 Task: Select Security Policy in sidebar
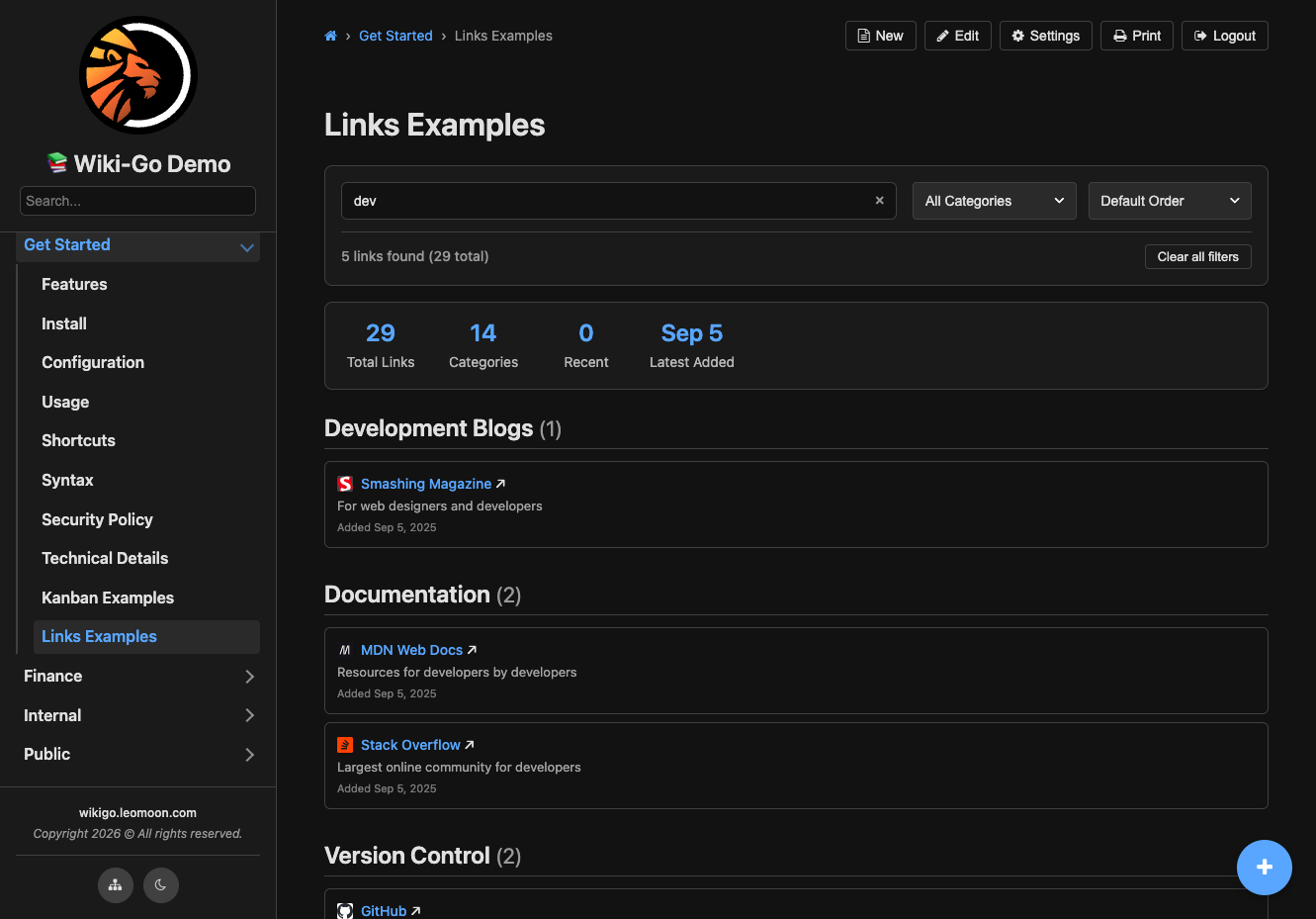pyautogui.click(x=97, y=519)
